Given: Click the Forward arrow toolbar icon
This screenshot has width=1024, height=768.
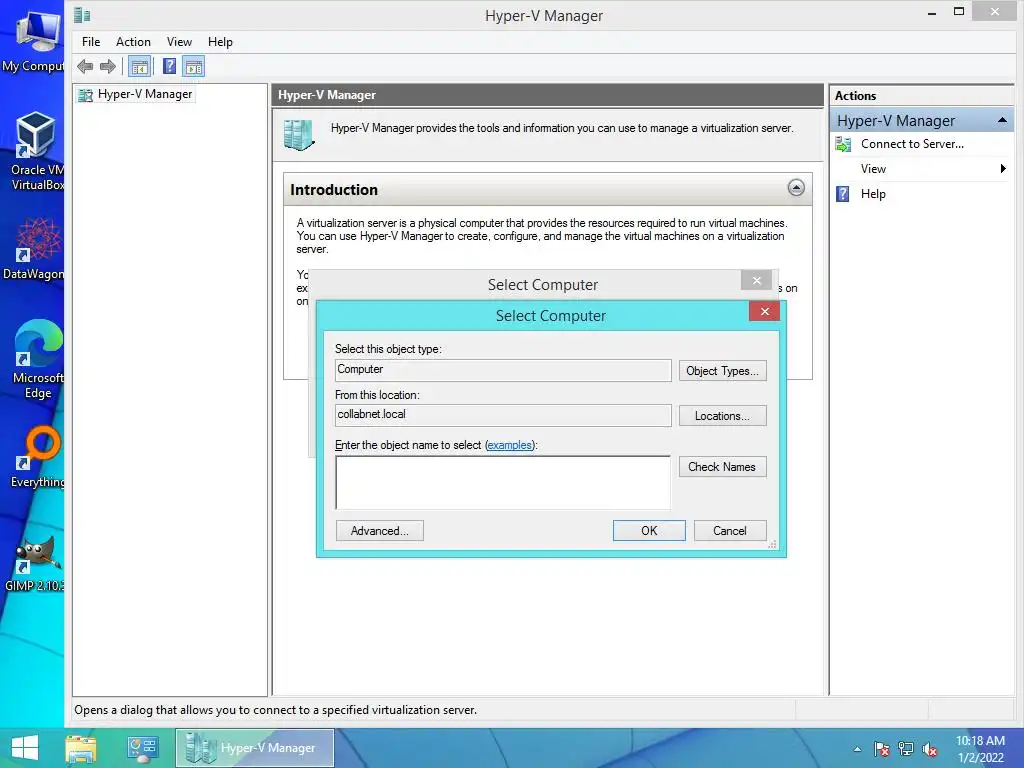Looking at the screenshot, I should click(108, 66).
